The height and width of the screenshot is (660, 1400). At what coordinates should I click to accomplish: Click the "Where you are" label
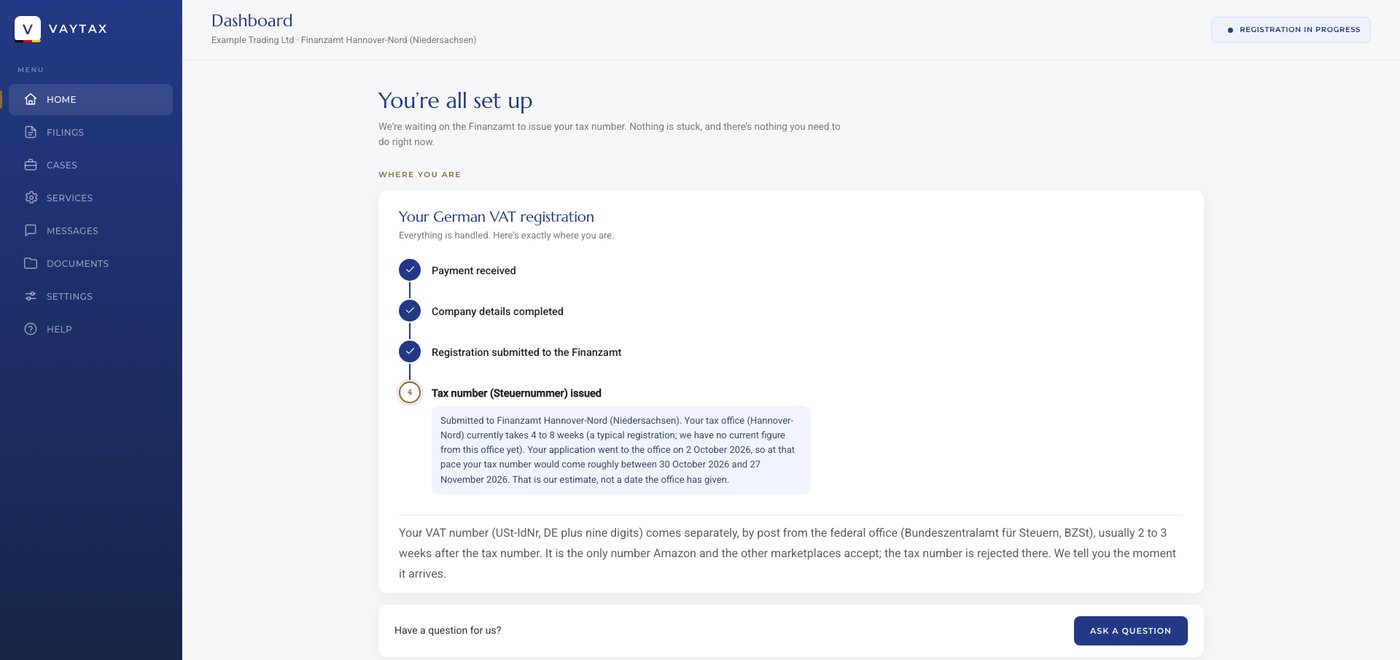419,175
